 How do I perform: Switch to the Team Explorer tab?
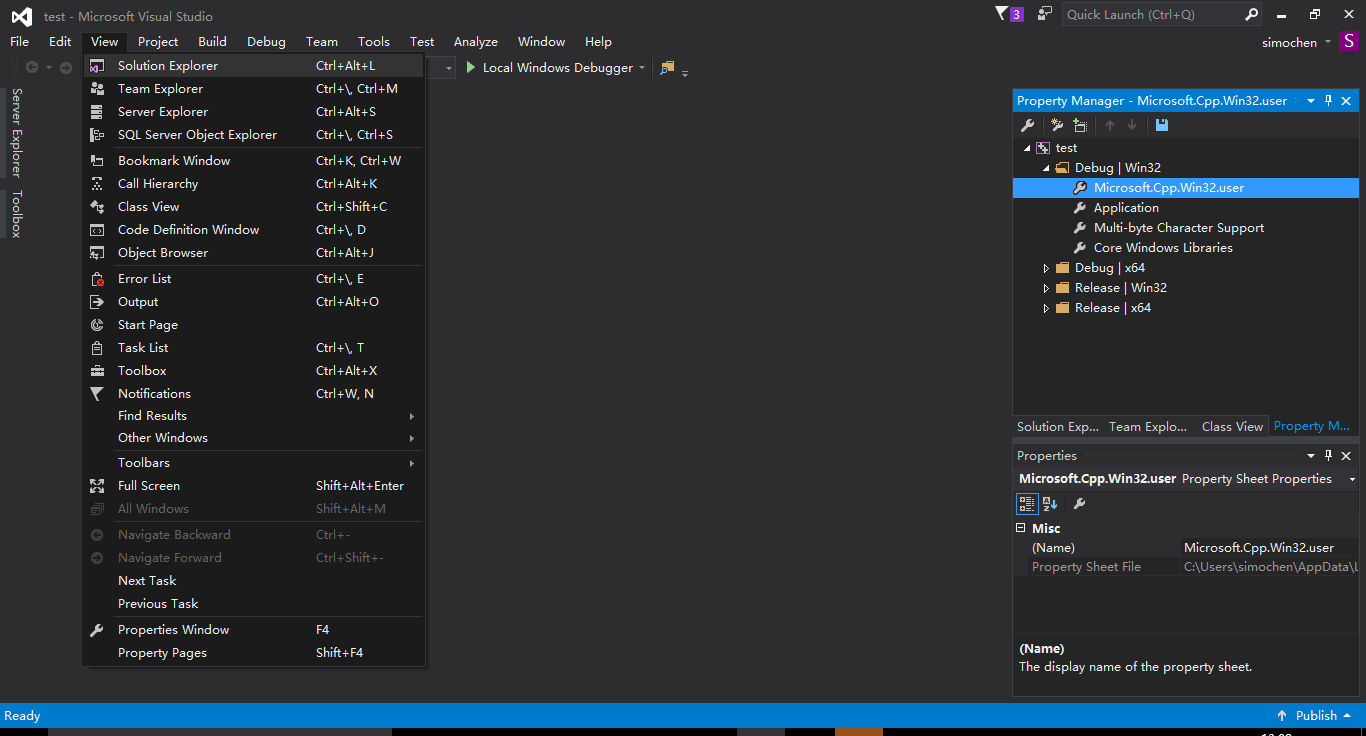pos(1148,426)
